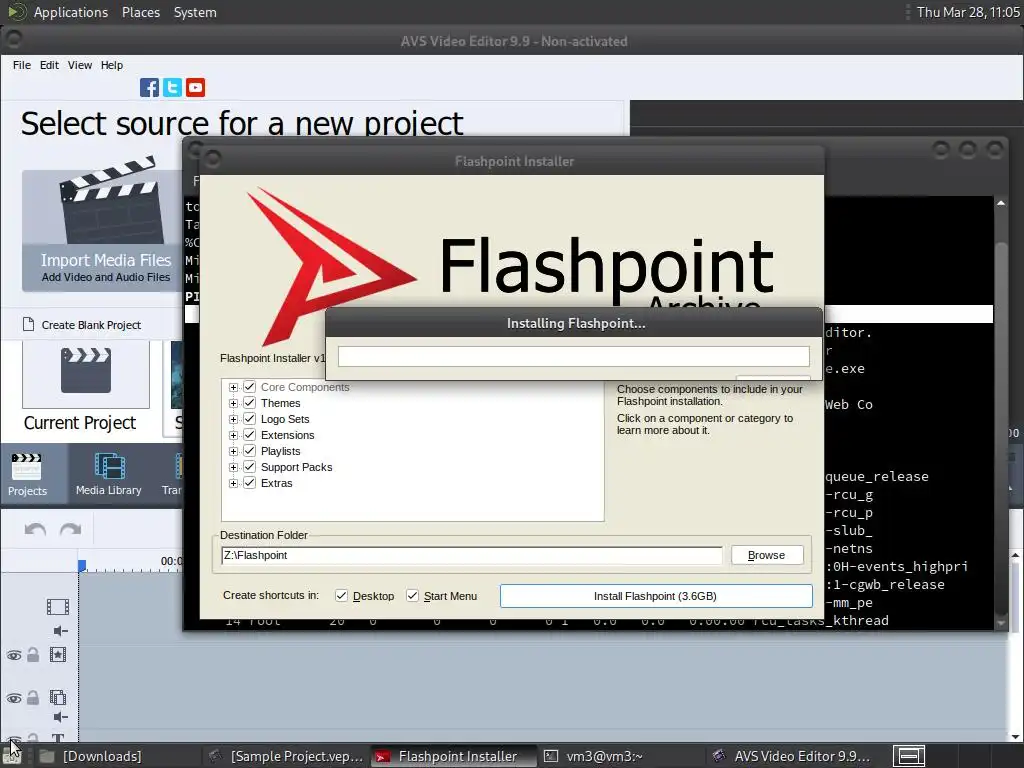The height and width of the screenshot is (768, 1024).
Task: Expand the Extensions tree node
Action: tap(233, 435)
